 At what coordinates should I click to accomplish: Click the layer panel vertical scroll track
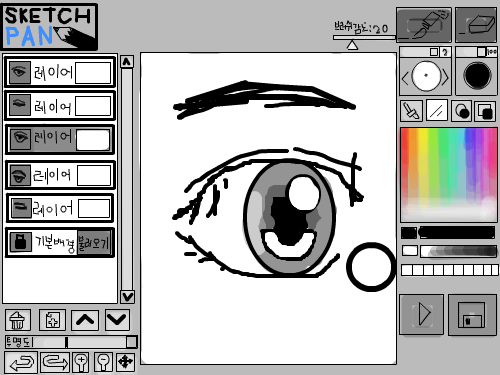(127, 179)
